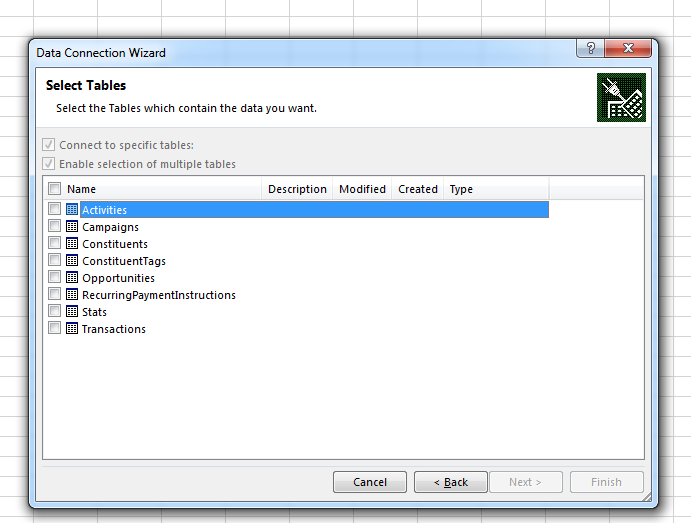The height and width of the screenshot is (523, 691).
Task: Click the Activities table icon
Action: tap(72, 209)
